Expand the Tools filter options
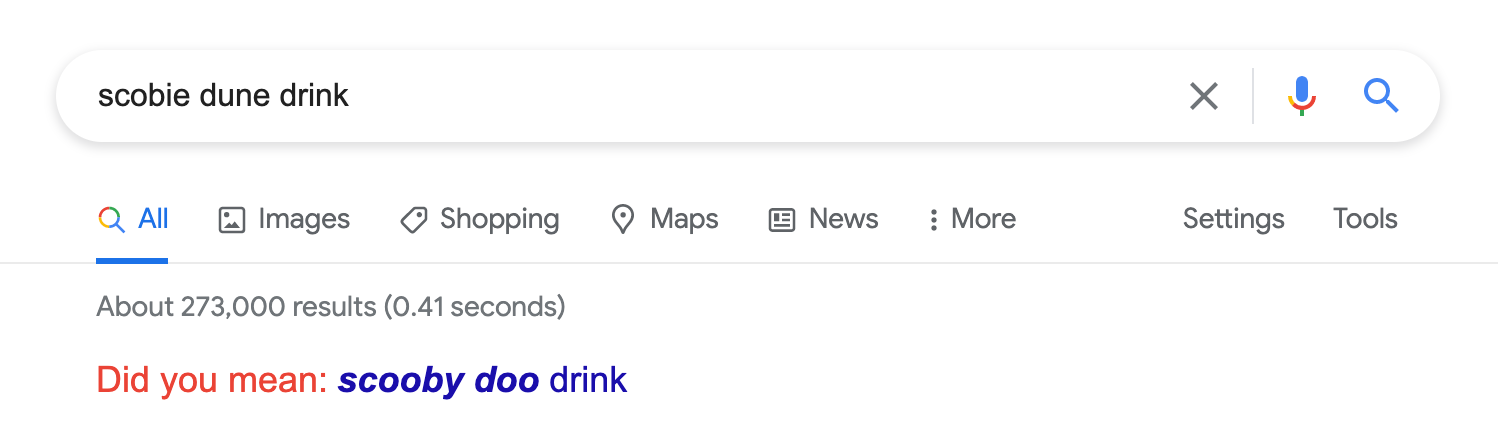The image size is (1498, 434). 1365,219
